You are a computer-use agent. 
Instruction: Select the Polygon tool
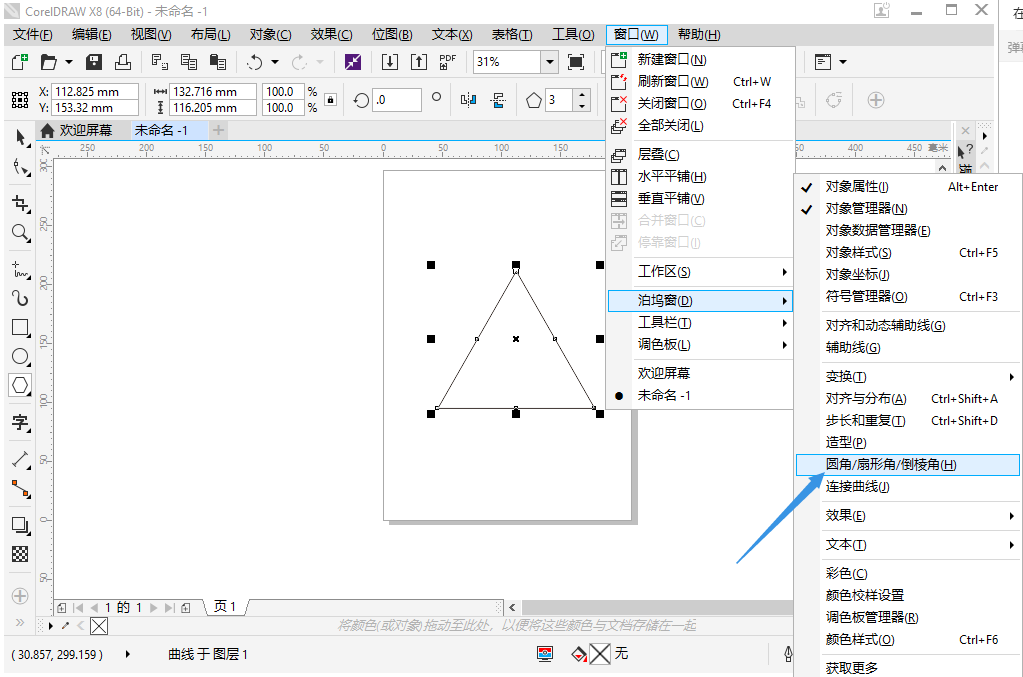point(20,385)
